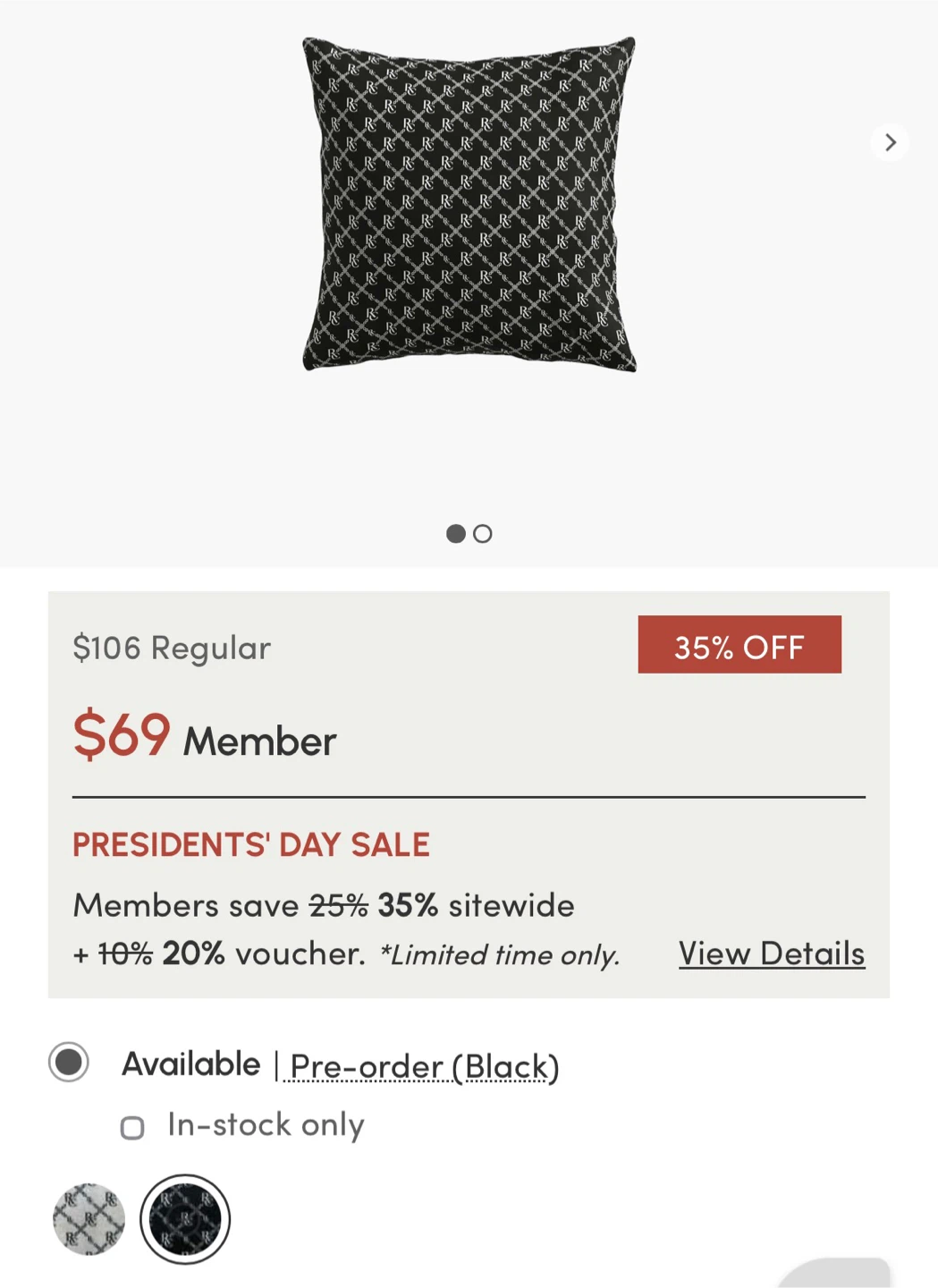Select the first carousel dot indicator

(456, 534)
